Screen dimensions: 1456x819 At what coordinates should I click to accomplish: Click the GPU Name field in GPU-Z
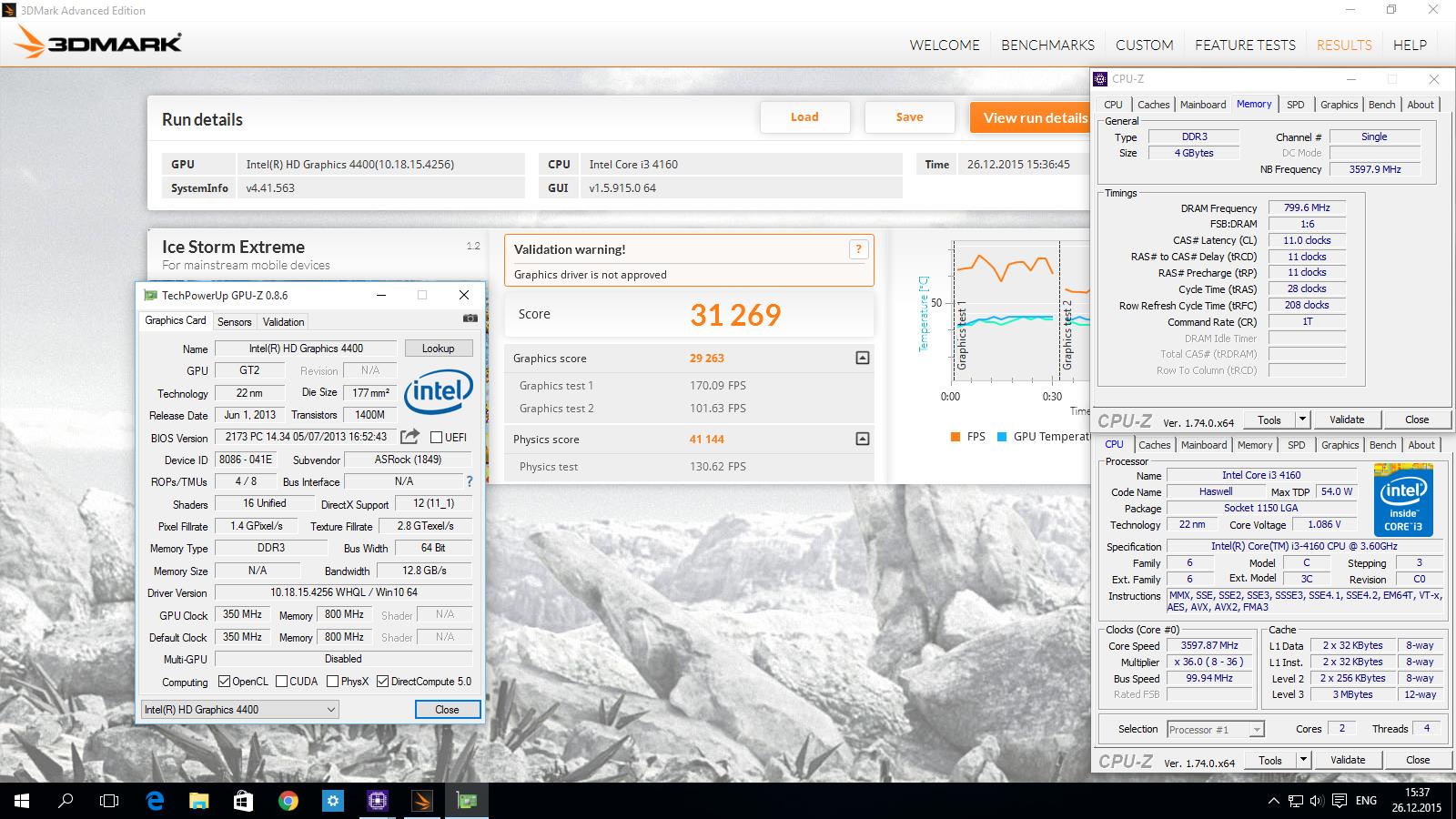[306, 348]
